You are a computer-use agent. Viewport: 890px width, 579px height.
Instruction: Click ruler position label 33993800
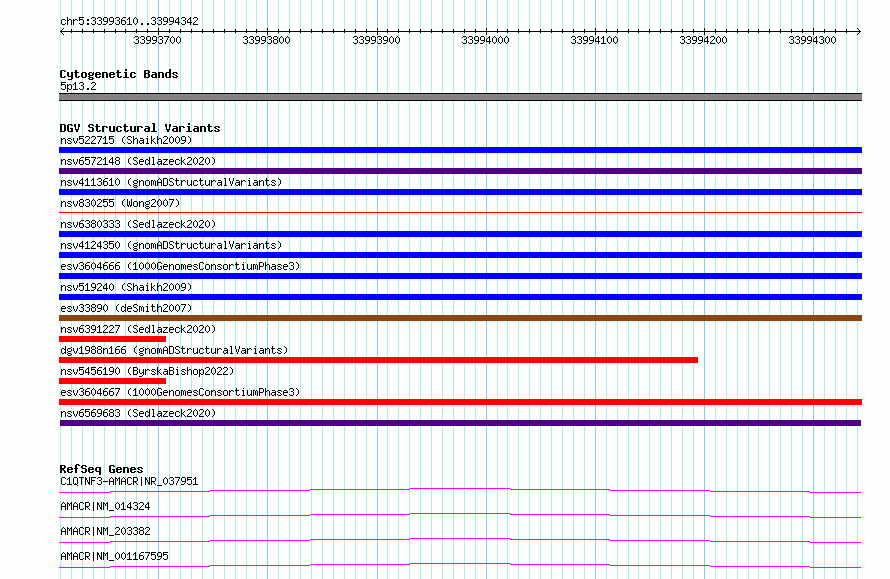(x=266, y=40)
